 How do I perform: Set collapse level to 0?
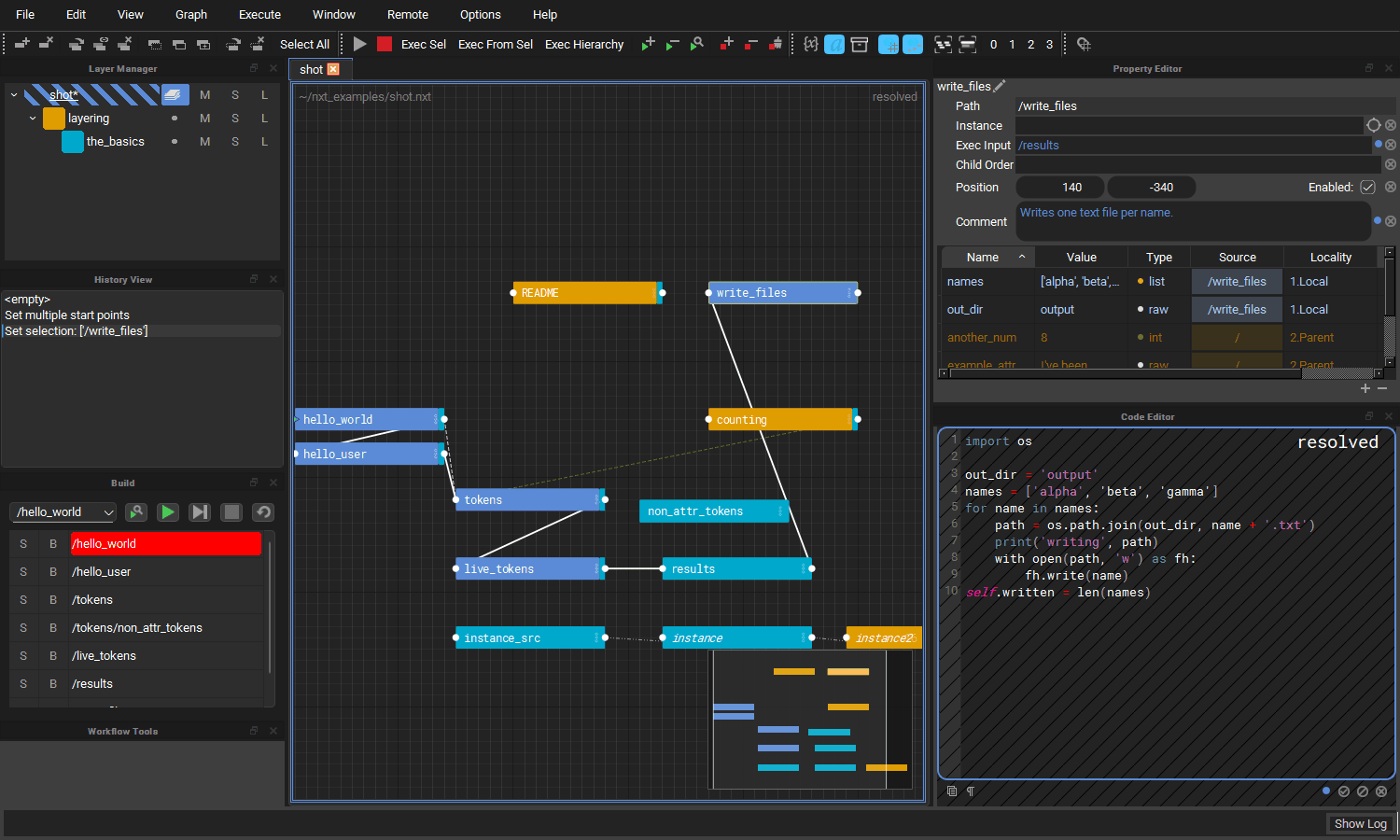coord(993,44)
